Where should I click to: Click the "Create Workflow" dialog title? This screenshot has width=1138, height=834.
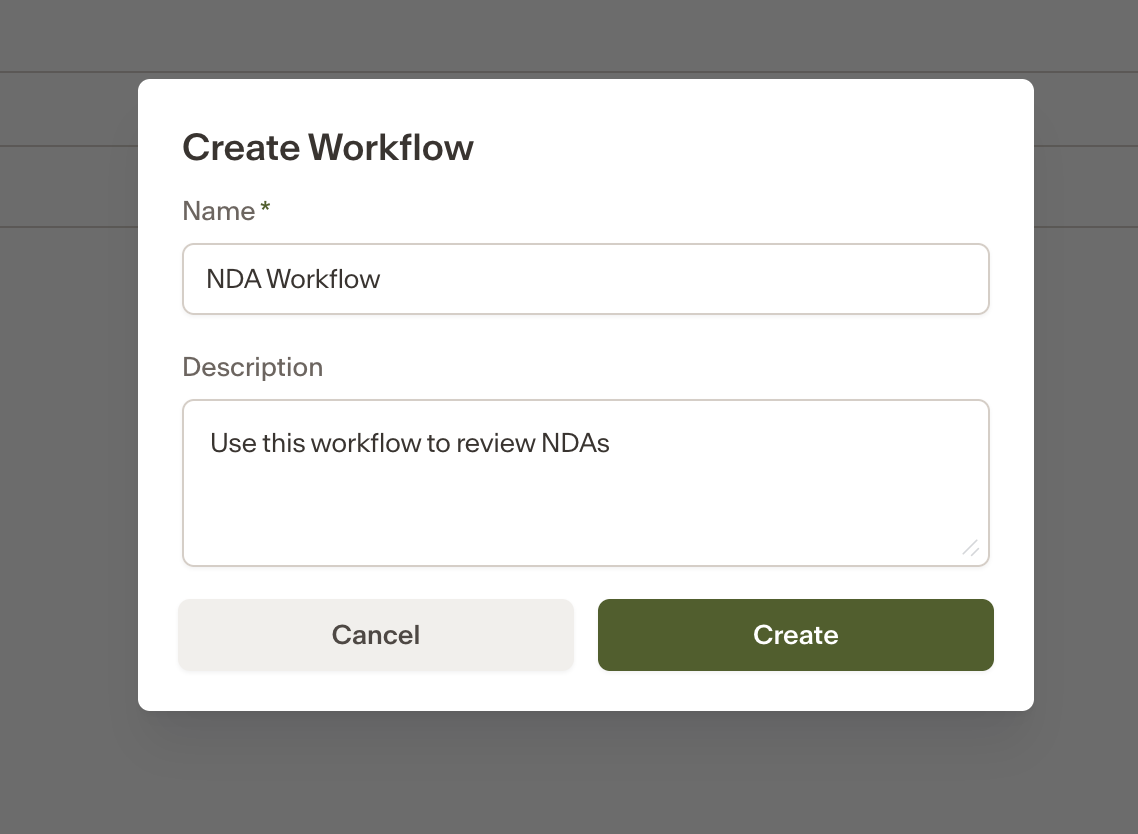(x=328, y=147)
